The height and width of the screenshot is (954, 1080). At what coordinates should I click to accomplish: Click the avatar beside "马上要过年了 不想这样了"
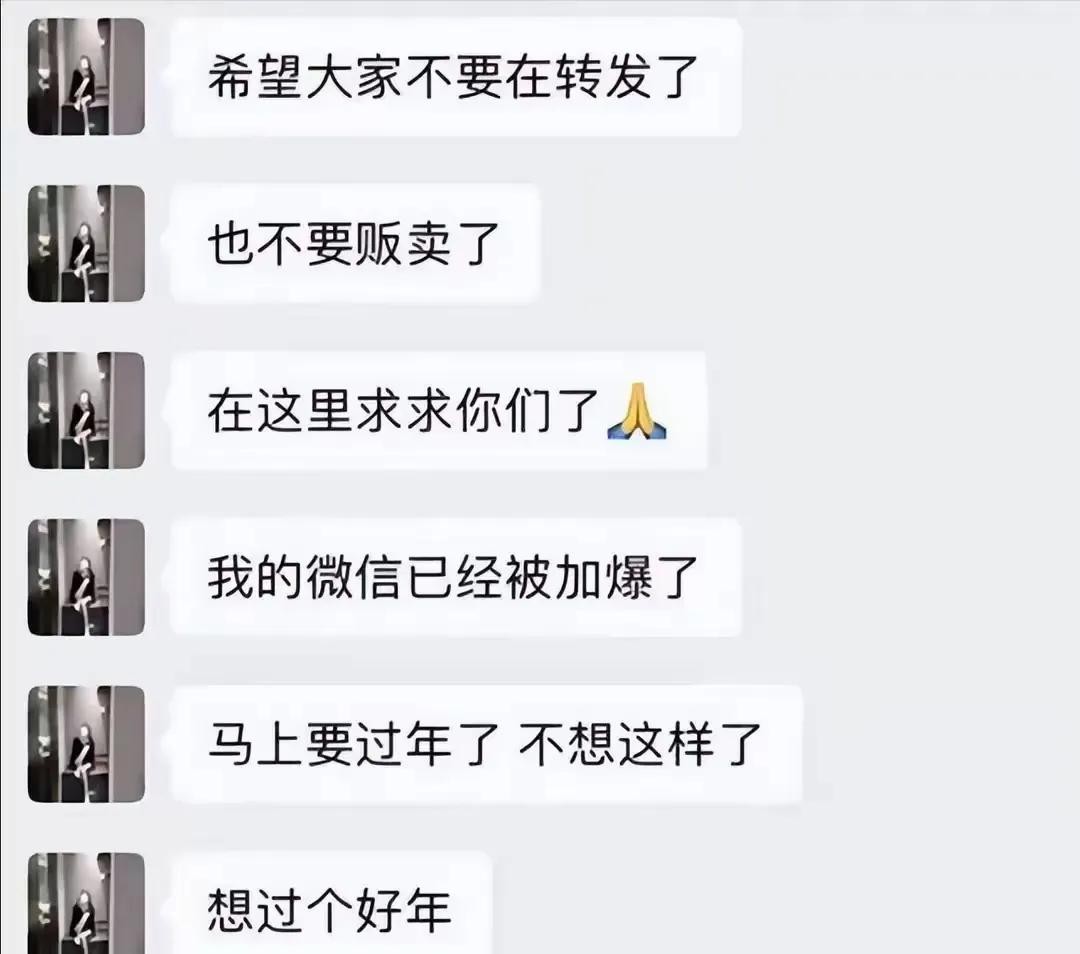[86, 744]
